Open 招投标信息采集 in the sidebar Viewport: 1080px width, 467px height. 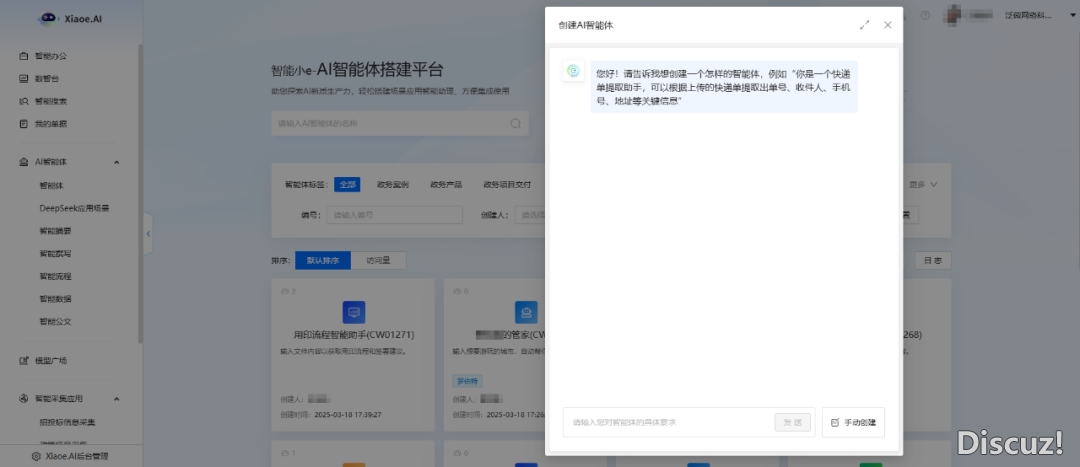click(68, 422)
